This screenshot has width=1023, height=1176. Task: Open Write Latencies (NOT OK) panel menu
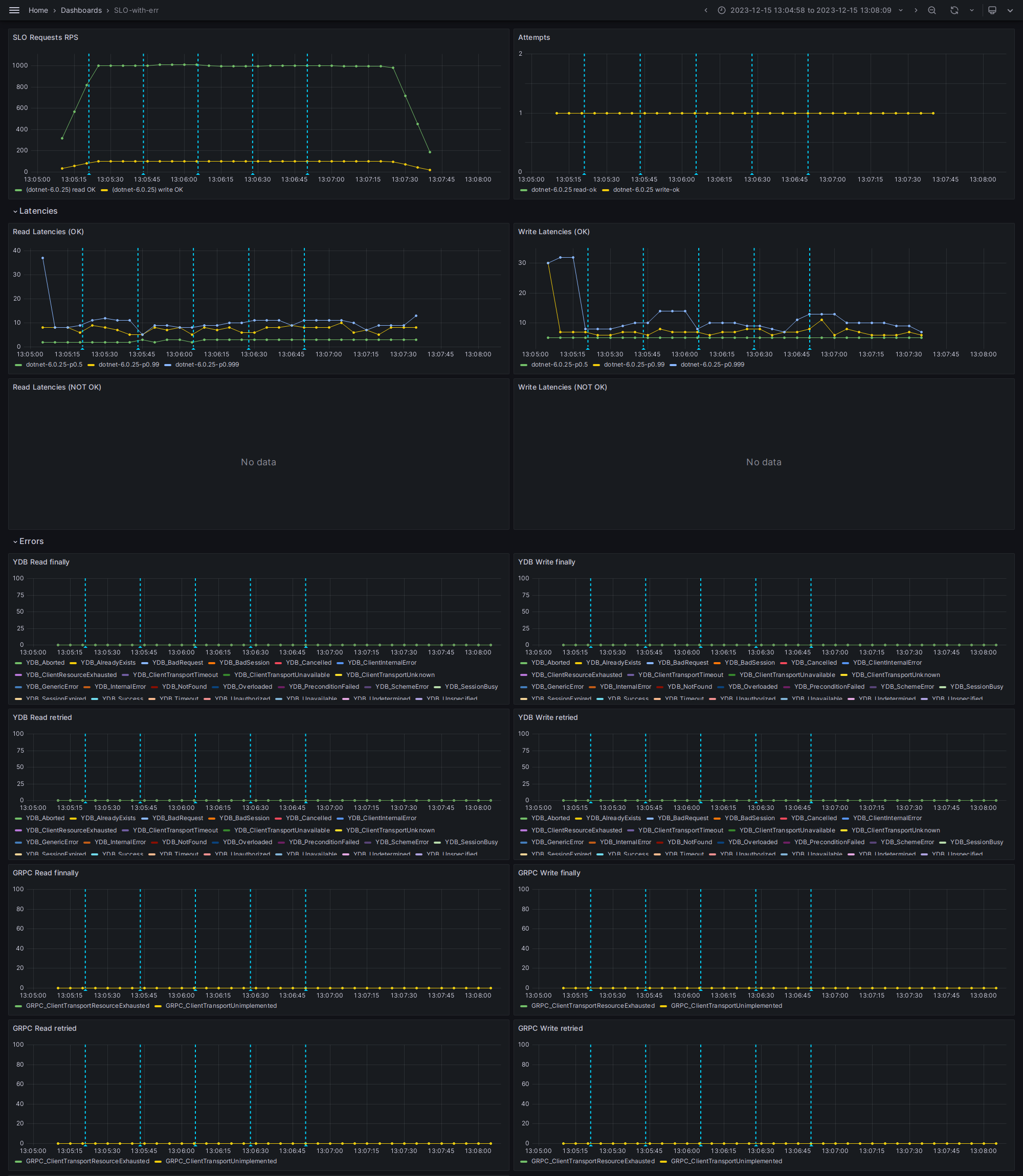click(x=562, y=388)
